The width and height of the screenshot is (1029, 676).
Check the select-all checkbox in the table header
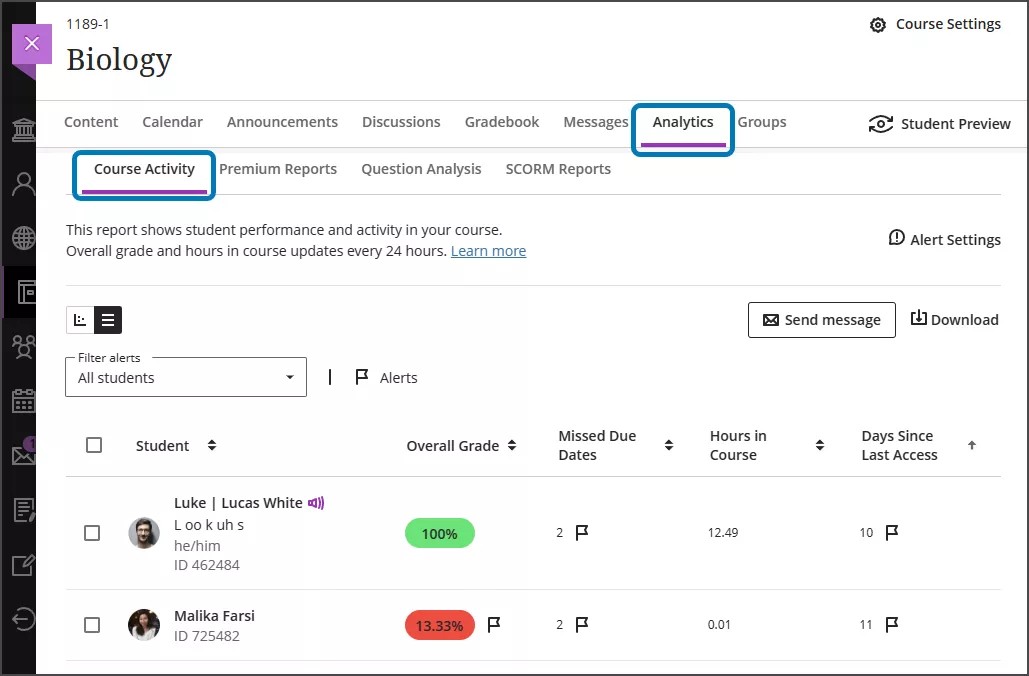tap(93, 445)
